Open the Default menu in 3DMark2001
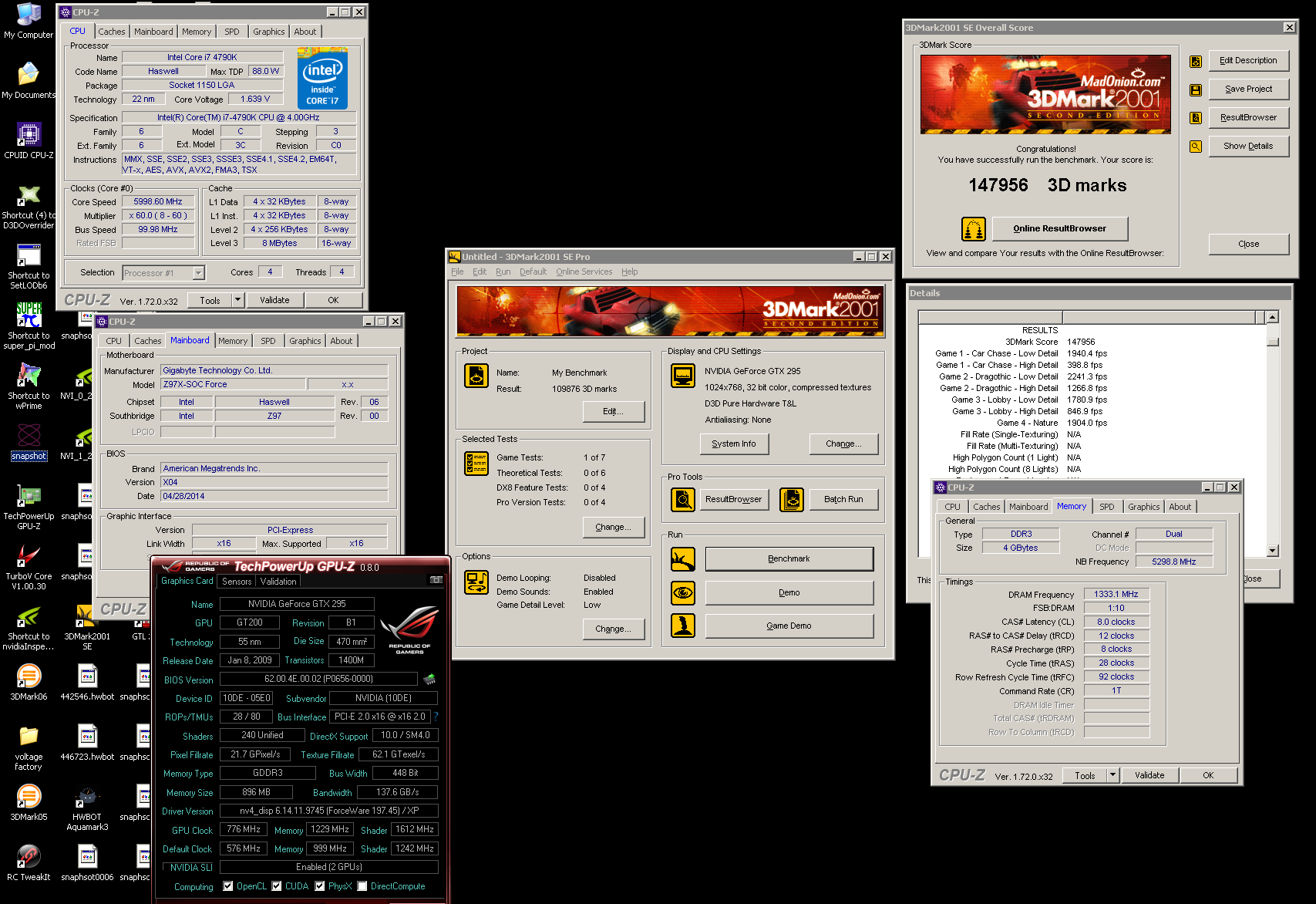 coord(533,272)
